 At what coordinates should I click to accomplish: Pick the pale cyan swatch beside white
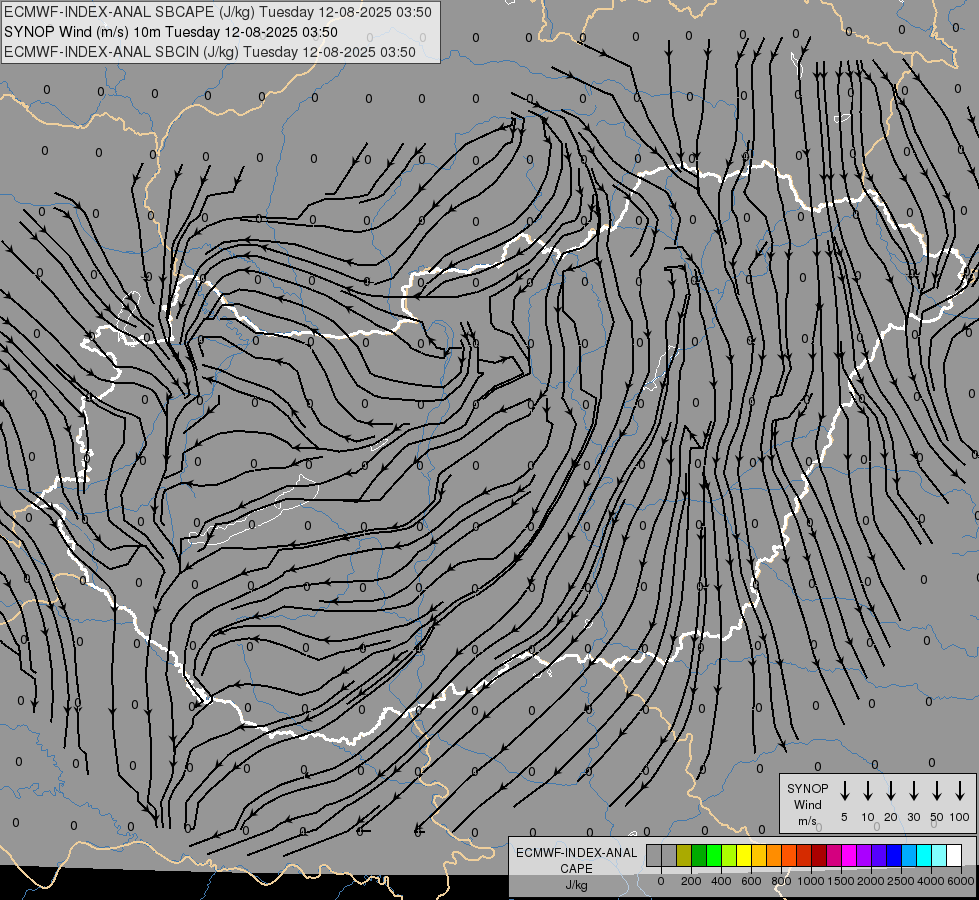tap(940, 855)
